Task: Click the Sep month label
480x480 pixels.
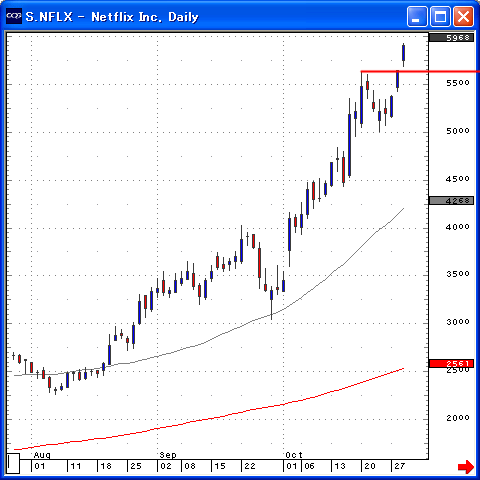Action: point(168,455)
